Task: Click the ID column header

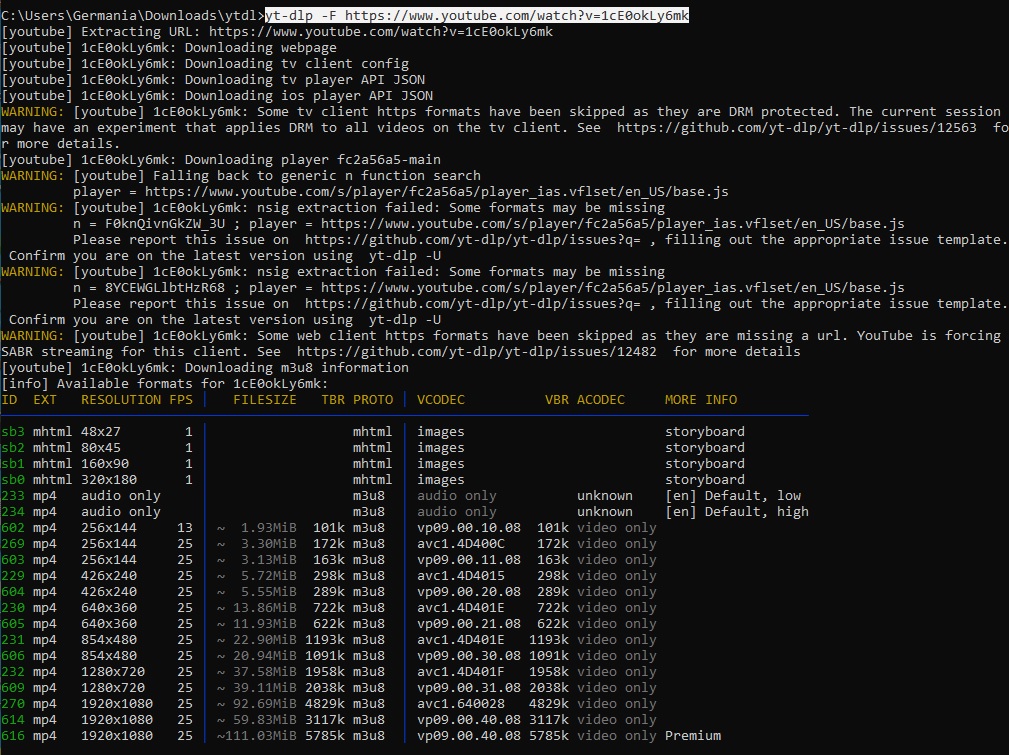Action: tap(9, 400)
